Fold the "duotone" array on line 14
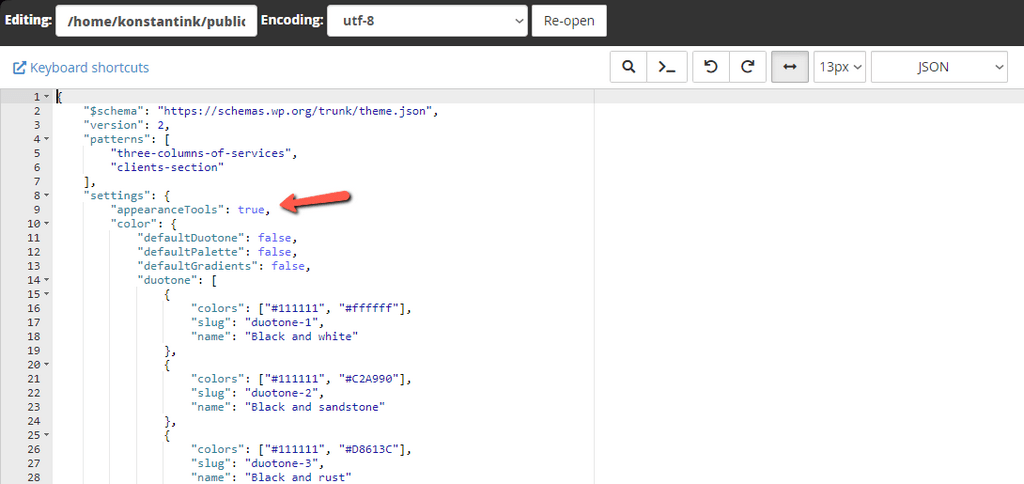The width and height of the screenshot is (1024, 484). pos(46,281)
